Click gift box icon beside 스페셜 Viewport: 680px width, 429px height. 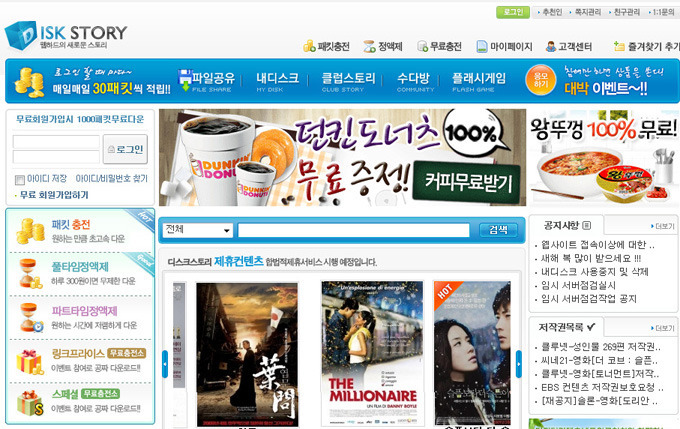[x=30, y=402]
